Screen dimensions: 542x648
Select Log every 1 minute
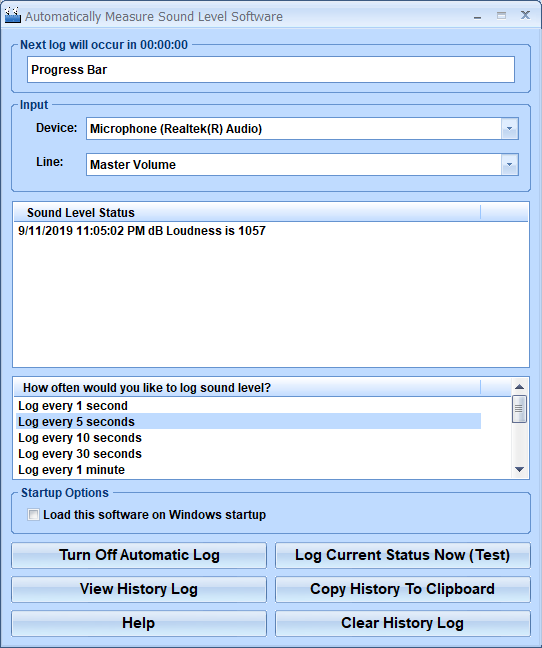248,469
